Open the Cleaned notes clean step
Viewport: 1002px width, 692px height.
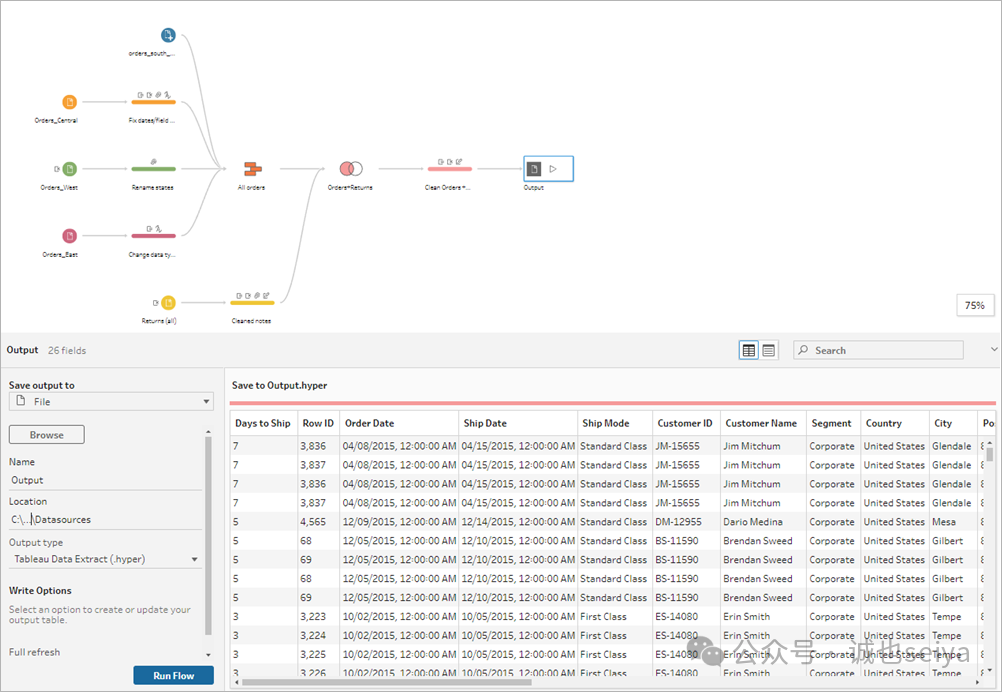tap(252, 302)
